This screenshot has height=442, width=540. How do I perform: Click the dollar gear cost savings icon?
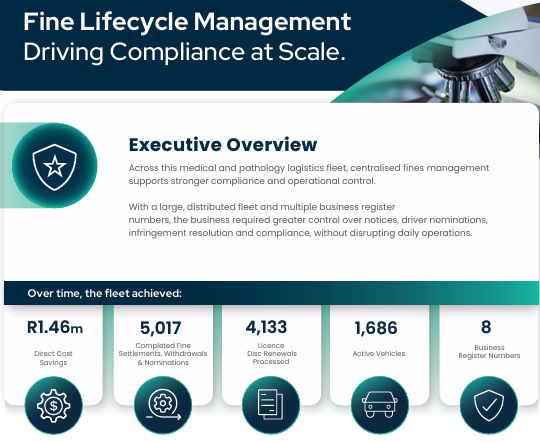[53, 405]
